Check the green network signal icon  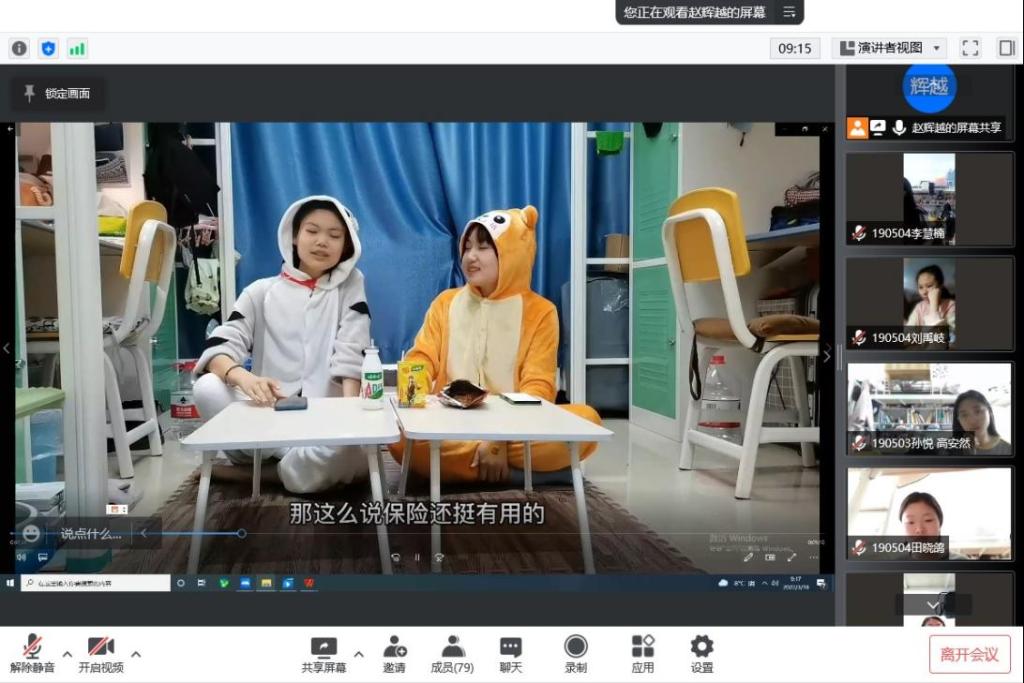77,48
